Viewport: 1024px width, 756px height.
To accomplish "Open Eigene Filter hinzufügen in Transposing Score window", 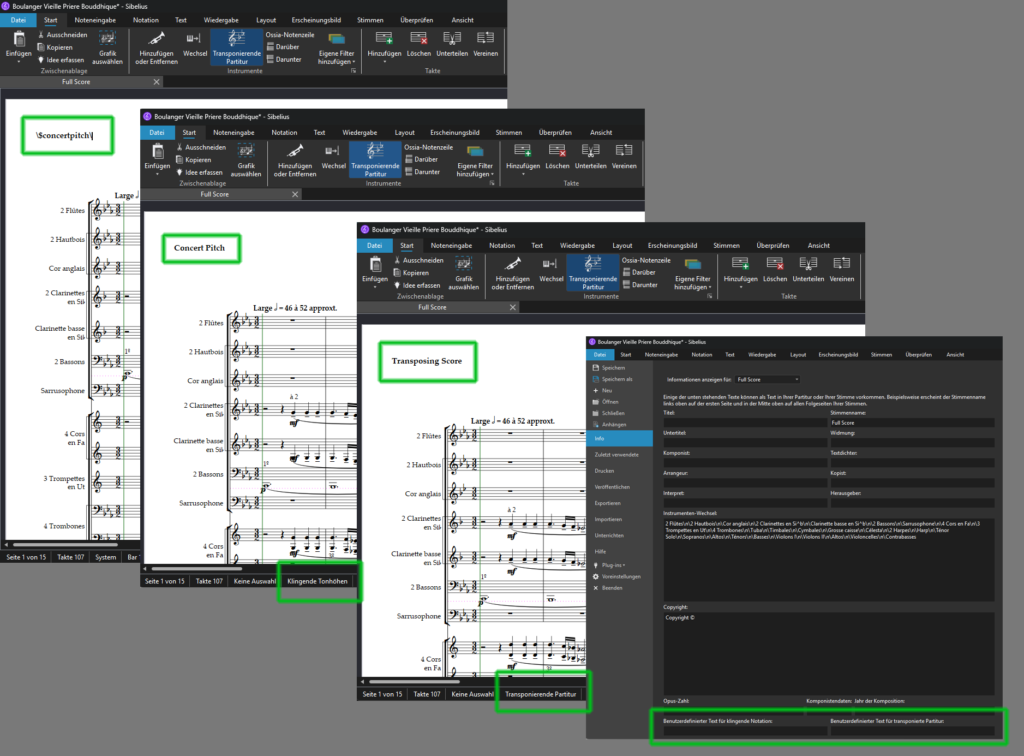I will (693, 274).
